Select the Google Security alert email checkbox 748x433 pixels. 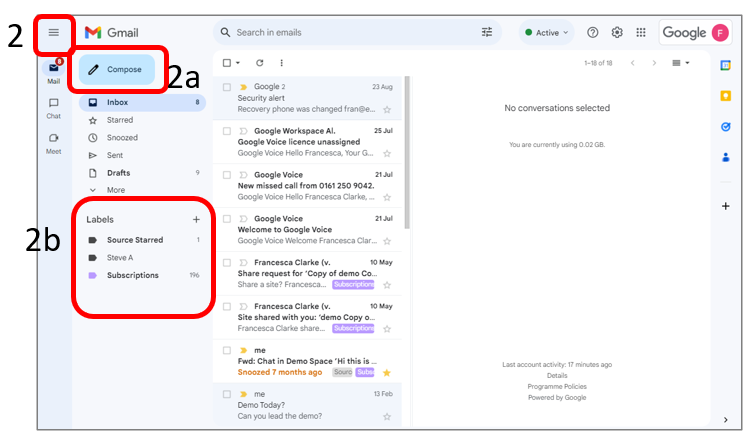pyautogui.click(x=227, y=87)
